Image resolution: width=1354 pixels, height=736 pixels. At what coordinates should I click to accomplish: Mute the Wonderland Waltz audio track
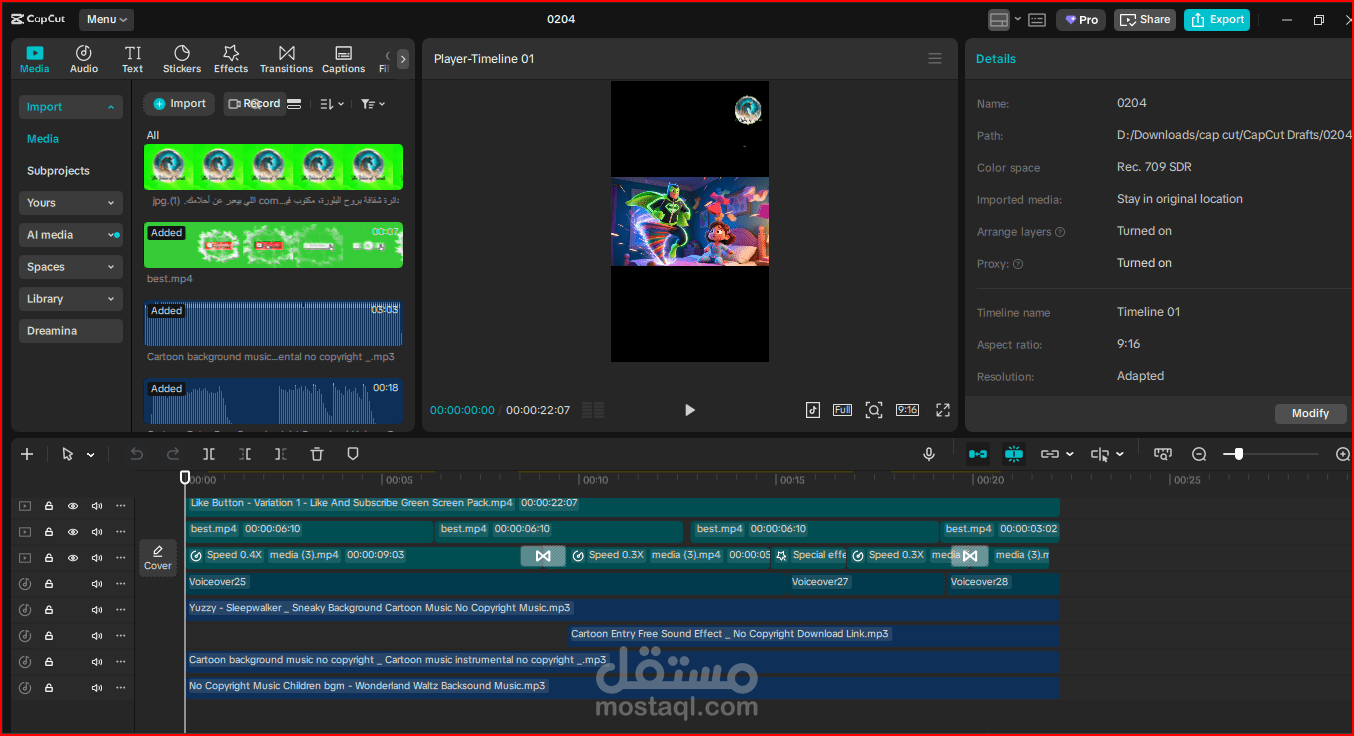point(97,688)
